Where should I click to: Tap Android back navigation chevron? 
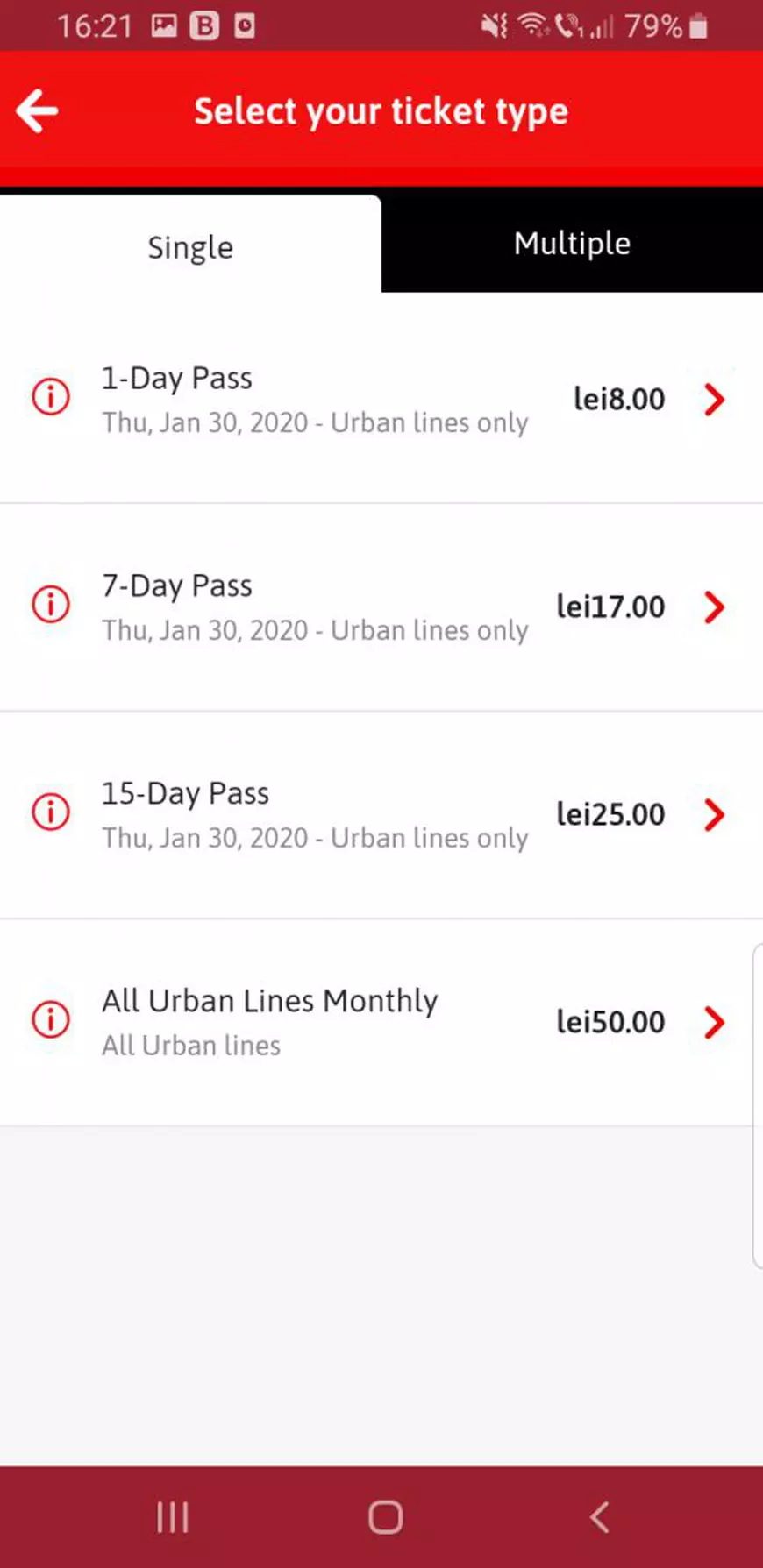point(600,1517)
